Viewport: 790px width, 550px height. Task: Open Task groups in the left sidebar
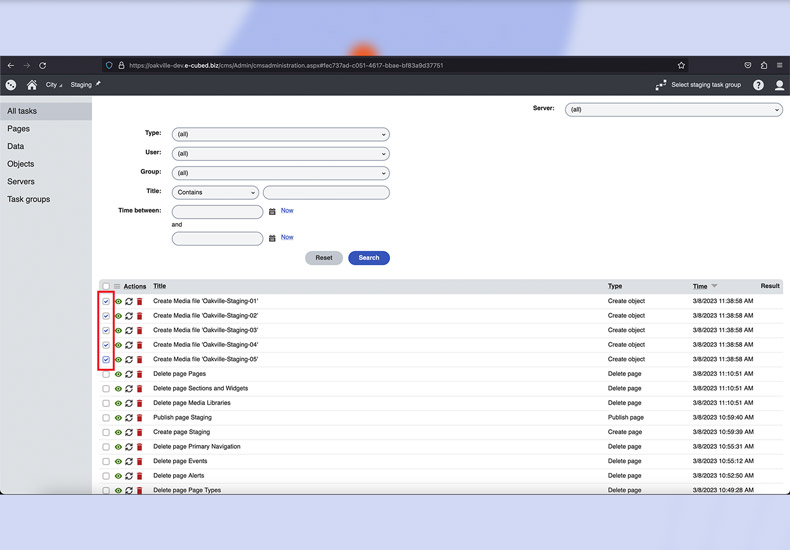coord(29,199)
